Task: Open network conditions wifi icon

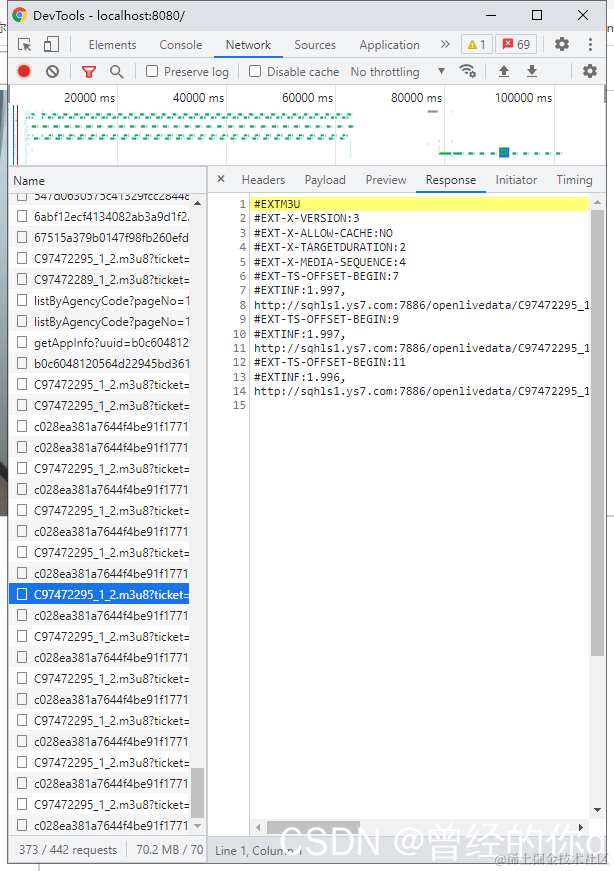Action: [467, 71]
